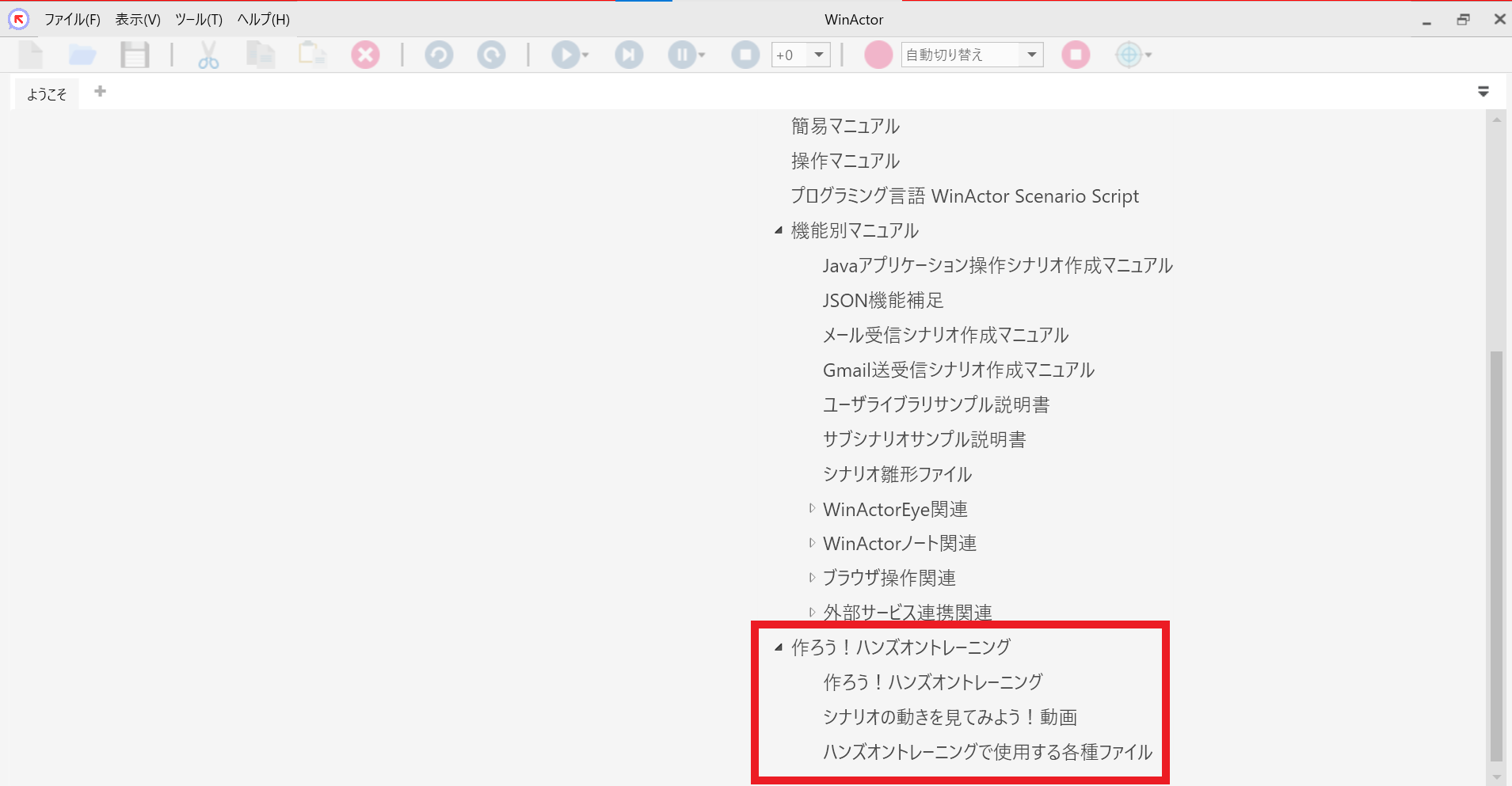Collapse the 機能別マニュアル tree node

779,230
